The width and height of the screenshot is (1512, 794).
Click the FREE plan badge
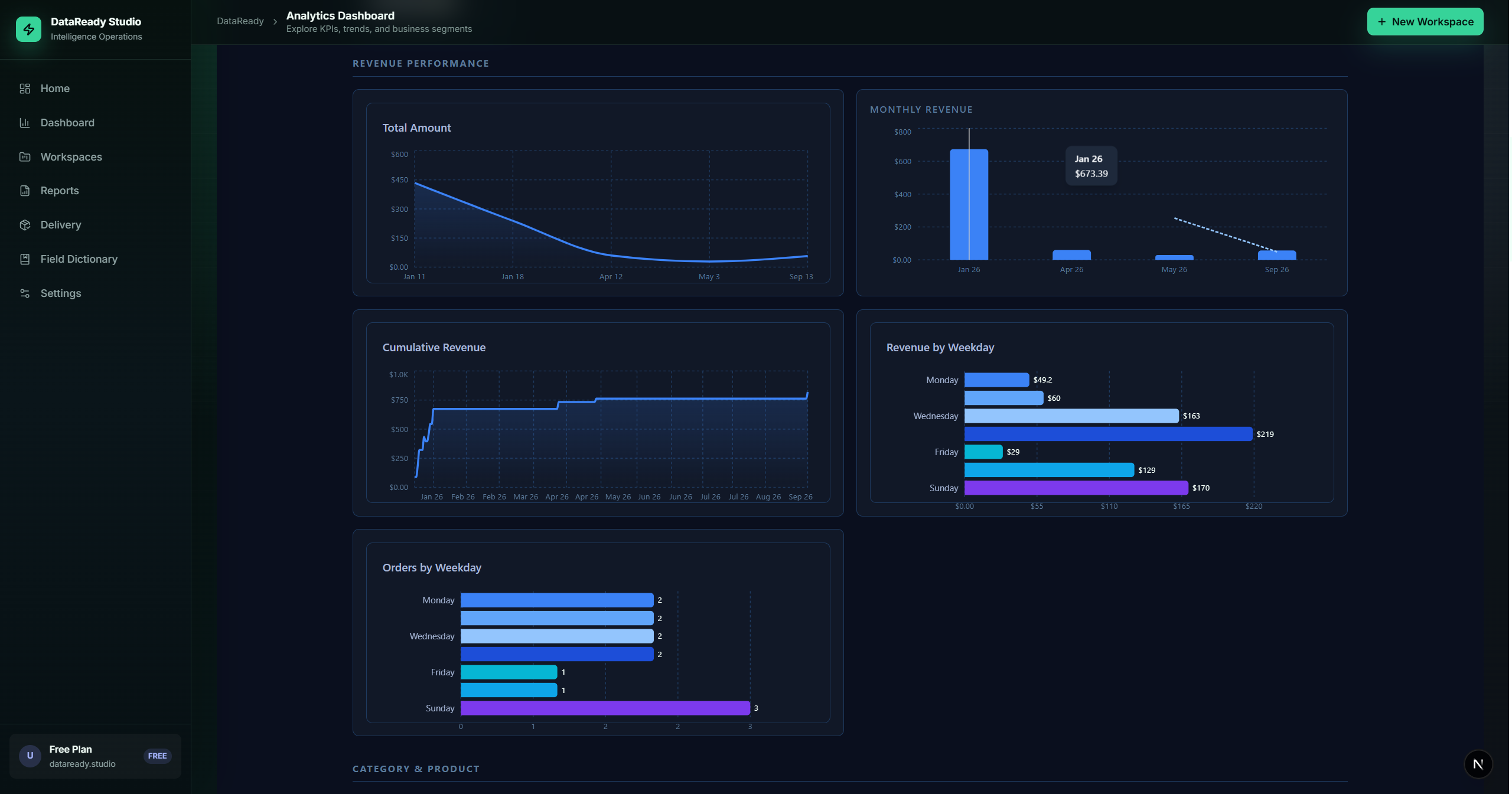[x=158, y=756]
